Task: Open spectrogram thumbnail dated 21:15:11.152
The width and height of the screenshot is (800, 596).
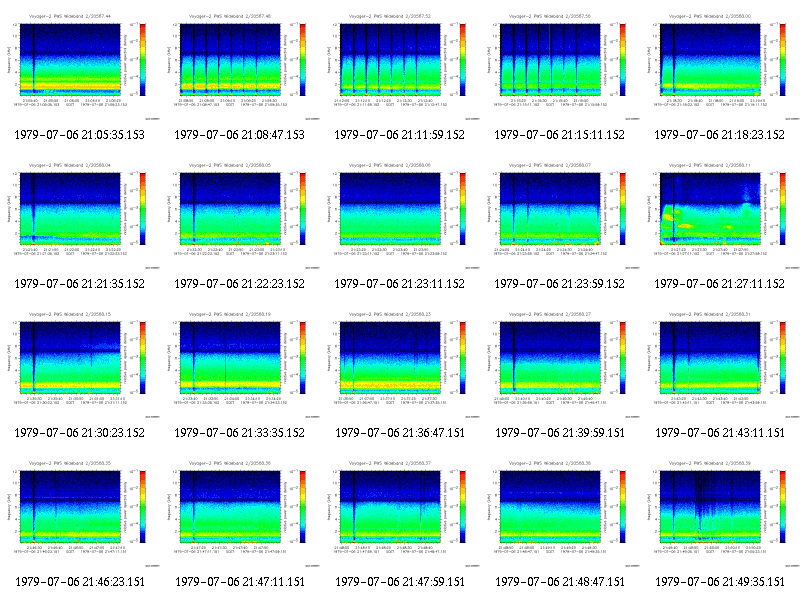Action: pyautogui.click(x=560, y=67)
